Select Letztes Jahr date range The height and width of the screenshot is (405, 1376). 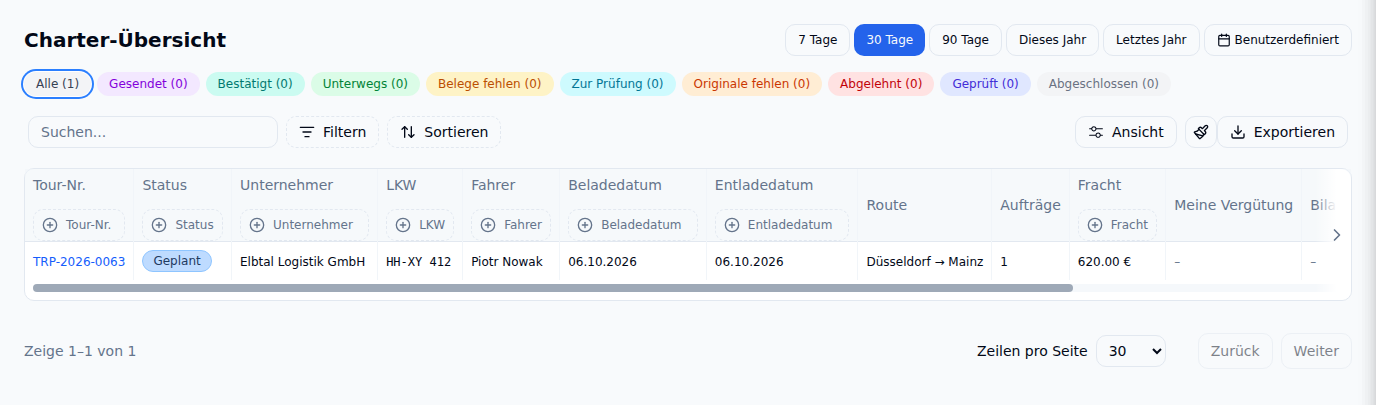(1151, 40)
